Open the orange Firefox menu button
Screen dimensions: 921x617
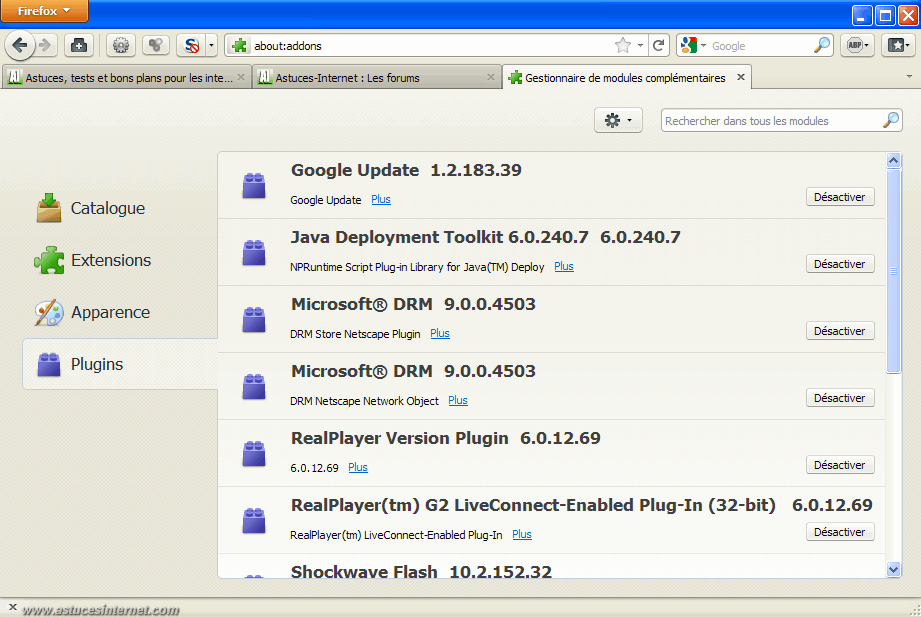tap(44, 11)
